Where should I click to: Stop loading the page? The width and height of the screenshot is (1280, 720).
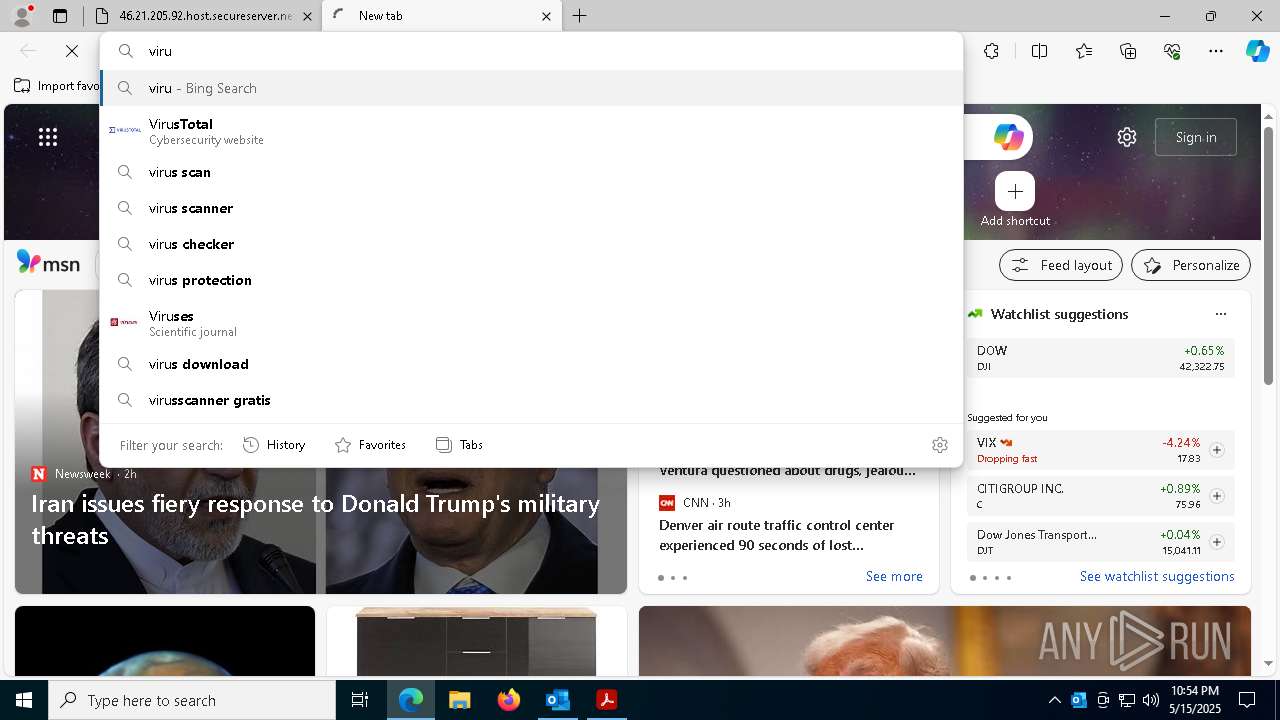(x=72, y=51)
